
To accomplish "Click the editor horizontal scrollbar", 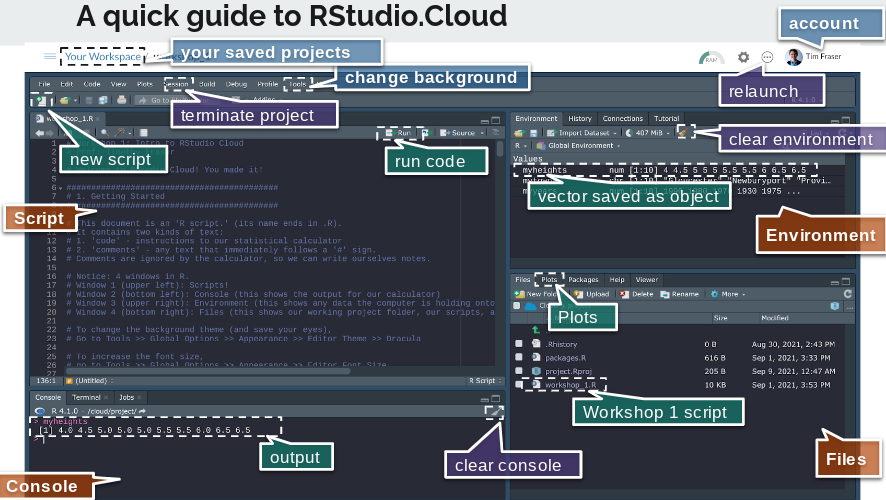I will coord(209,372).
